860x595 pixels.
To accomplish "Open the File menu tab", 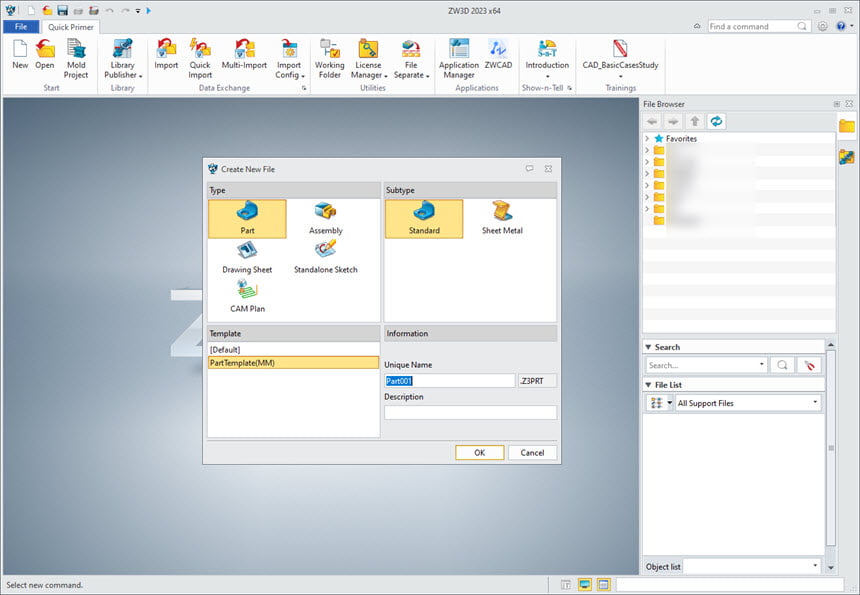I will (x=21, y=26).
